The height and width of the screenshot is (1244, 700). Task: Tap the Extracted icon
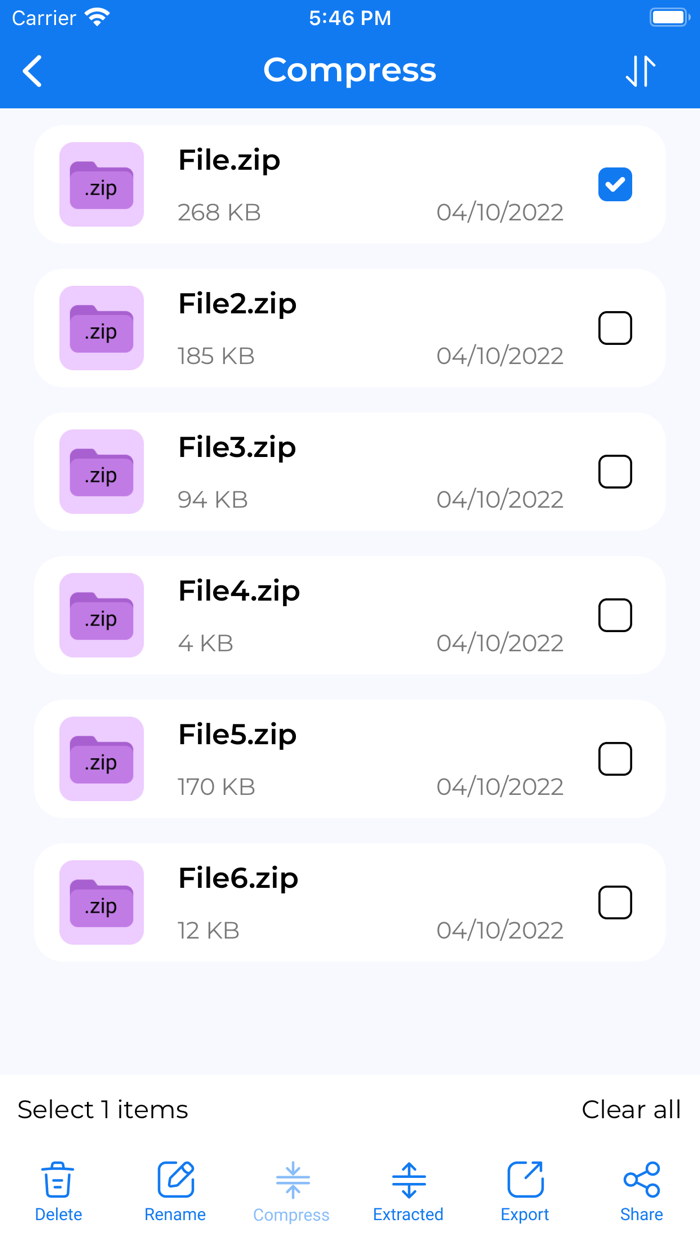[408, 1180]
